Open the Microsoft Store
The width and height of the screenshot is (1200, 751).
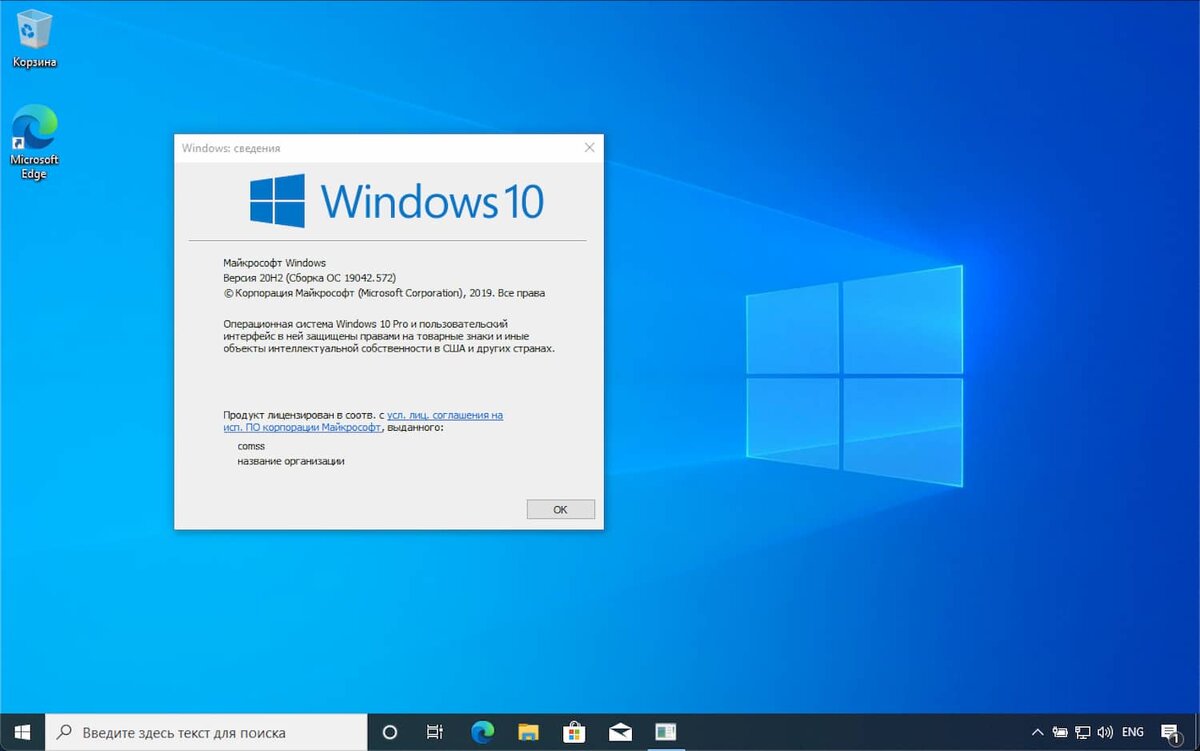(x=574, y=731)
